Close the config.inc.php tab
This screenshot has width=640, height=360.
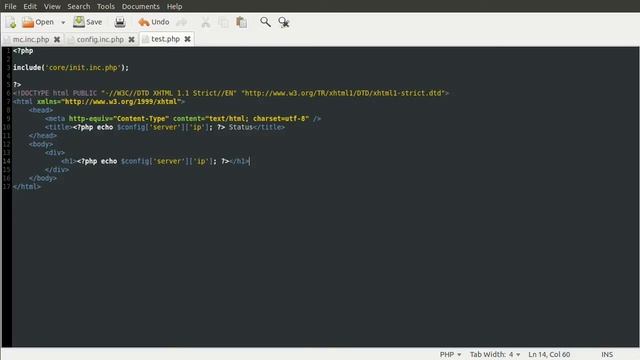[x=131, y=40]
